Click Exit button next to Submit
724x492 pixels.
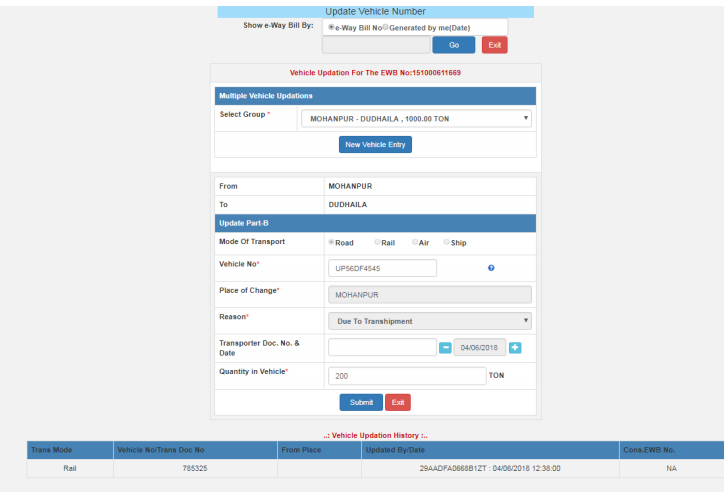pos(397,402)
